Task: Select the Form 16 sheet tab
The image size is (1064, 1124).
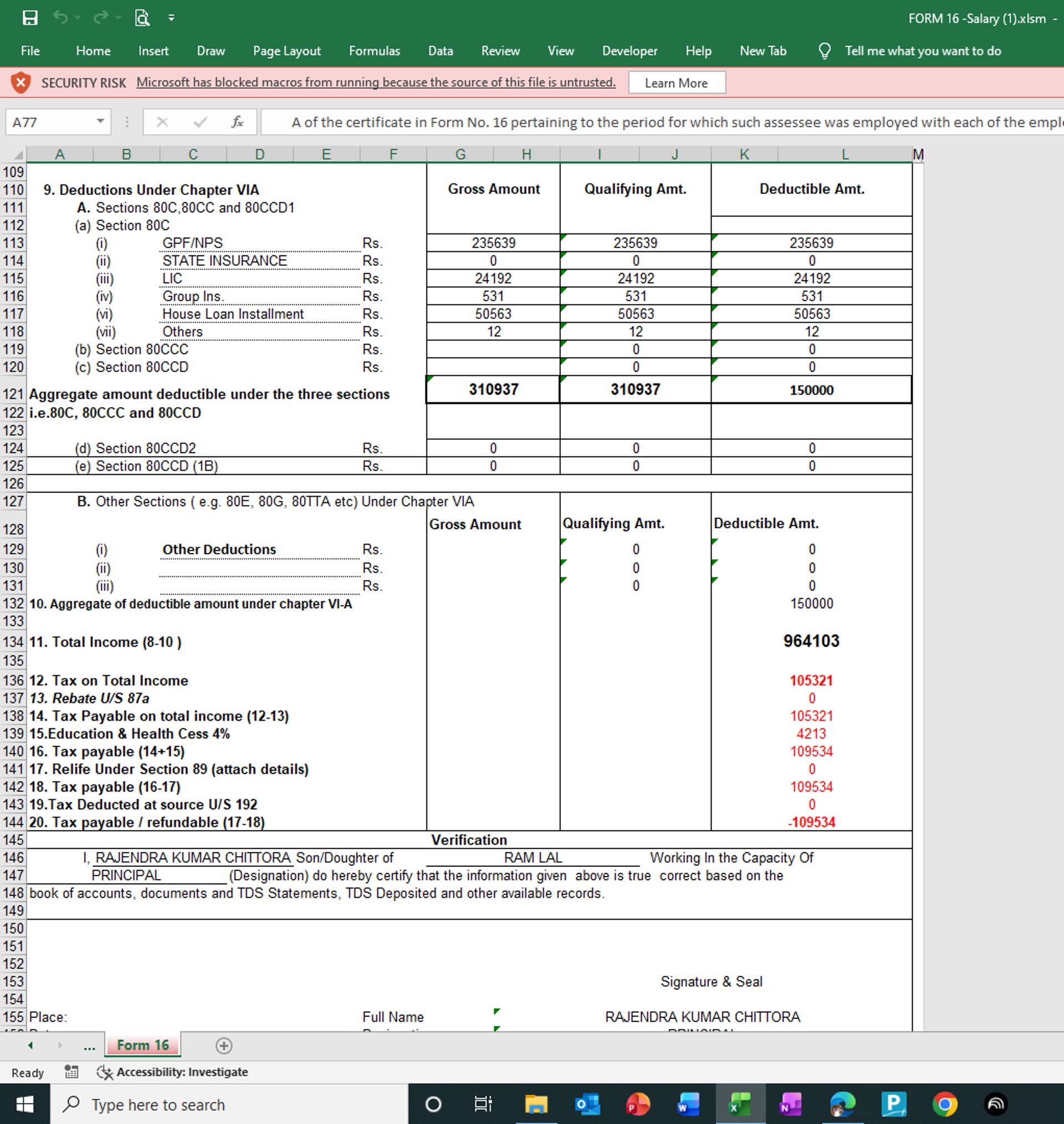Action: pos(143,1045)
